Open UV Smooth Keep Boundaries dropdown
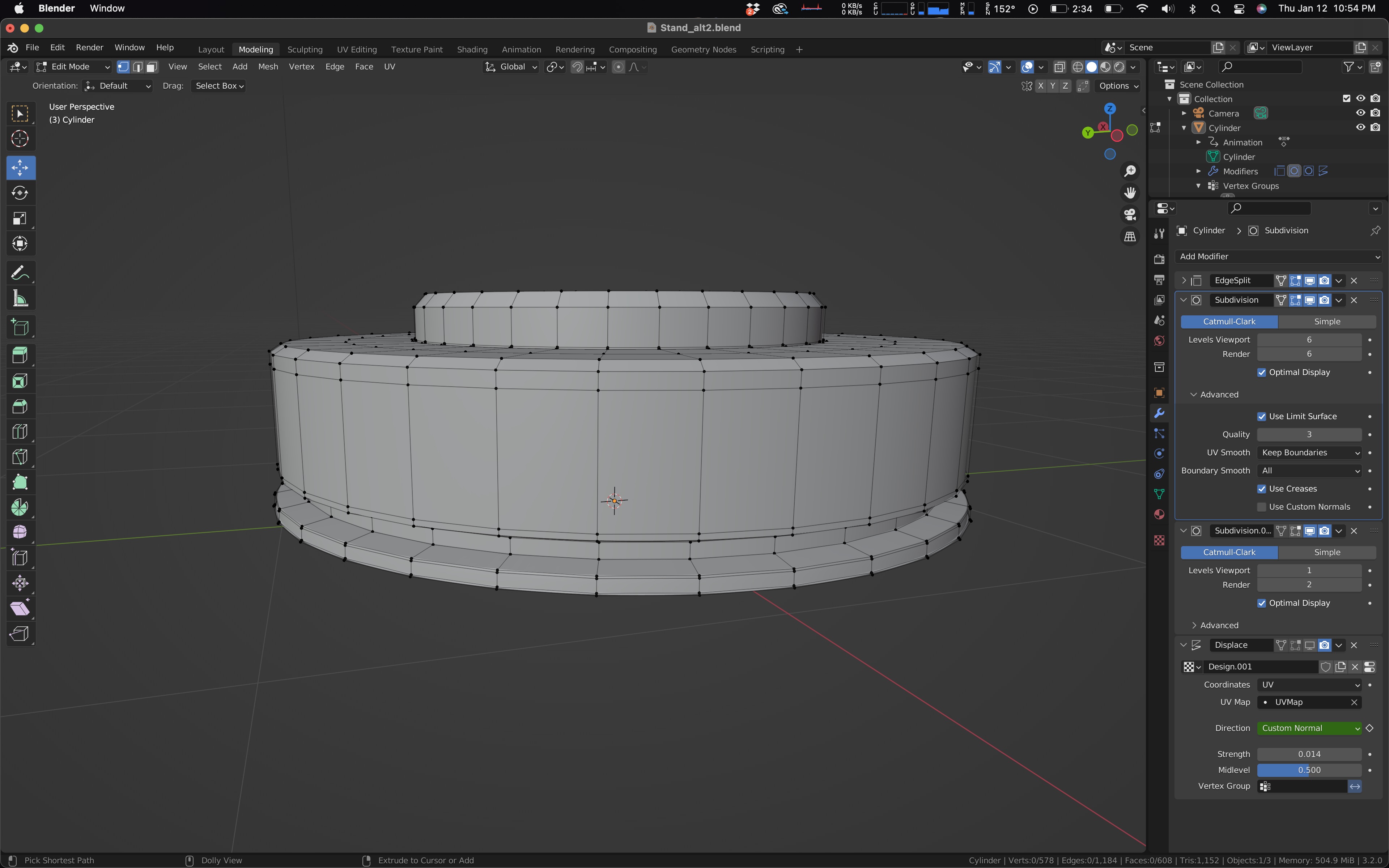The height and width of the screenshot is (868, 1389). click(1309, 453)
